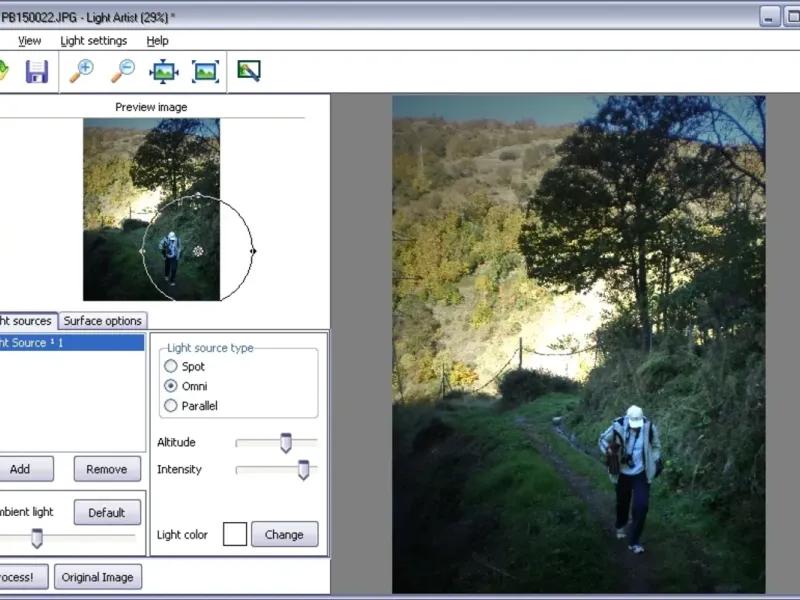
Task: Open the Help menu
Action: [157, 41]
